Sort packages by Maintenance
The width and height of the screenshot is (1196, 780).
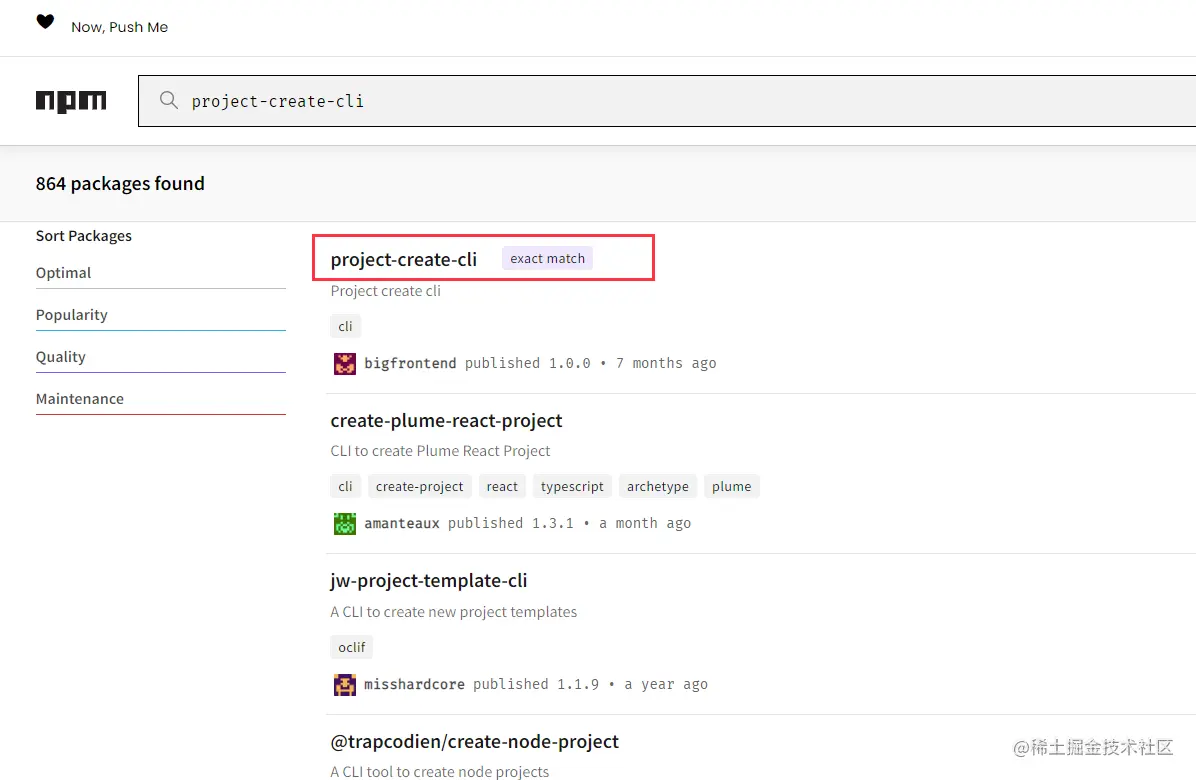click(161, 399)
